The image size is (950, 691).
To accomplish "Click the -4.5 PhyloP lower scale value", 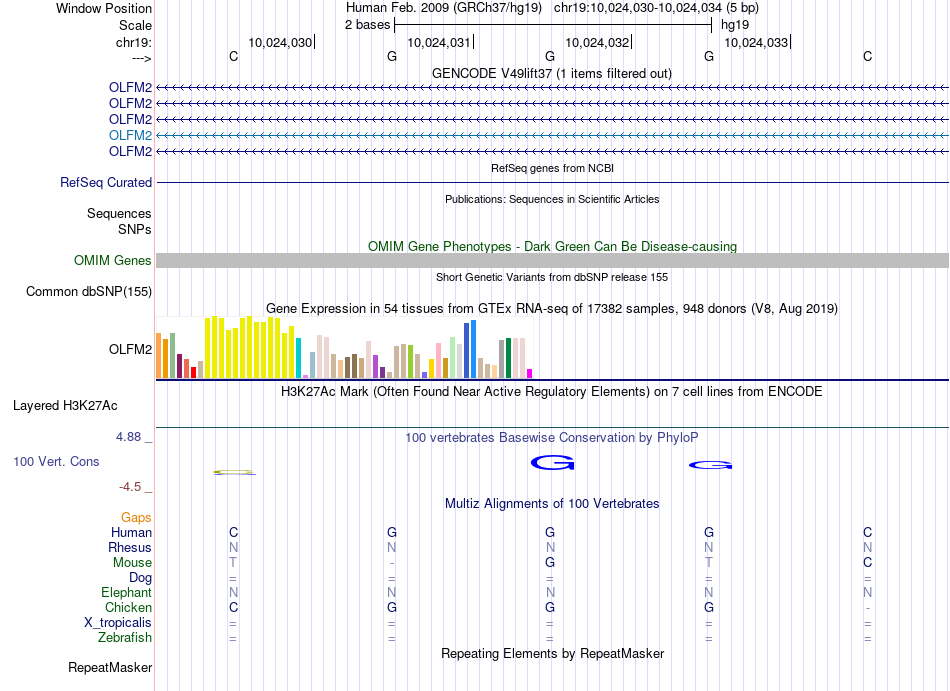I will [130, 487].
